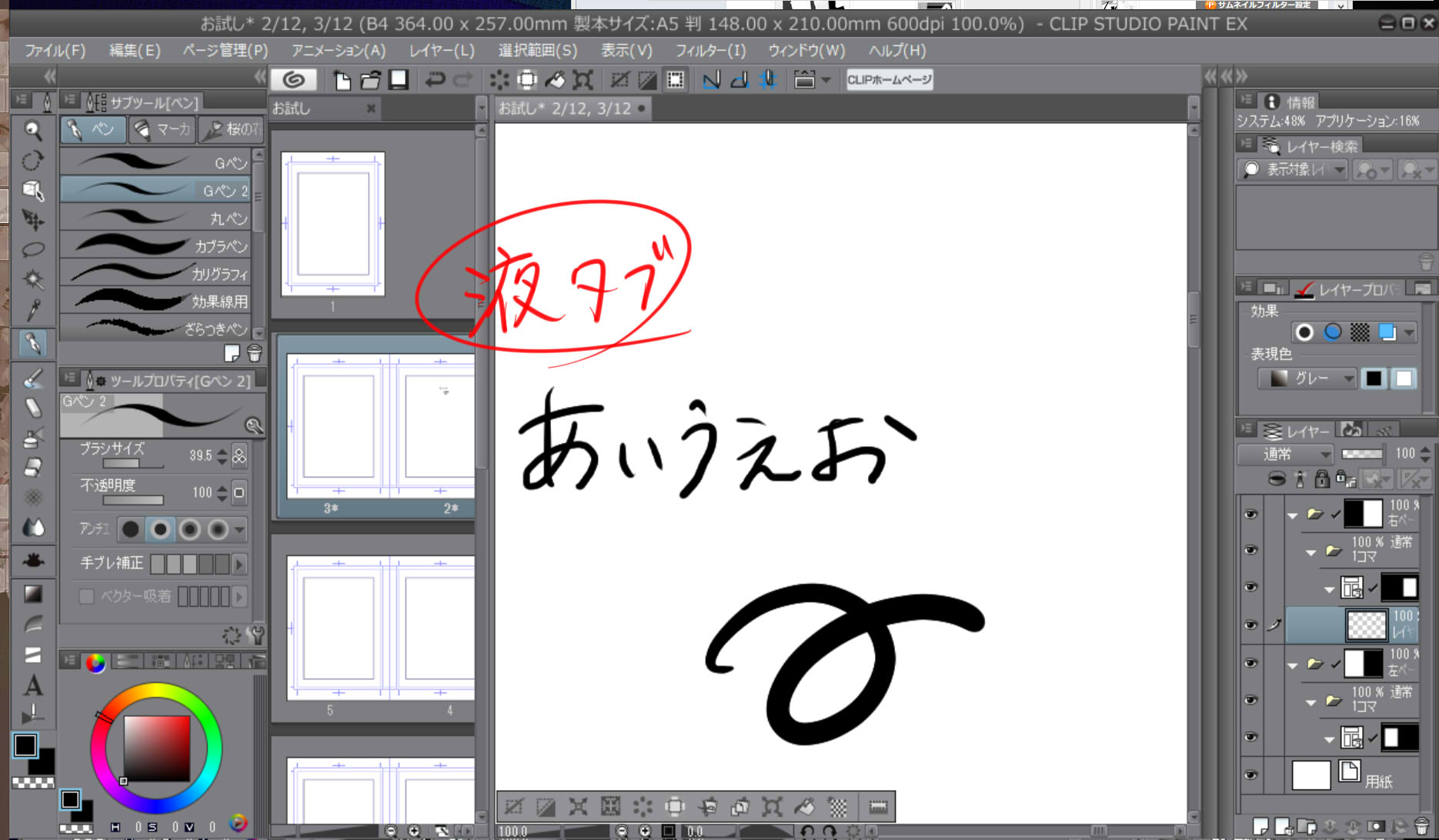This screenshot has width=1439, height=840.
Task: Click the New document icon
Action: [x=342, y=80]
